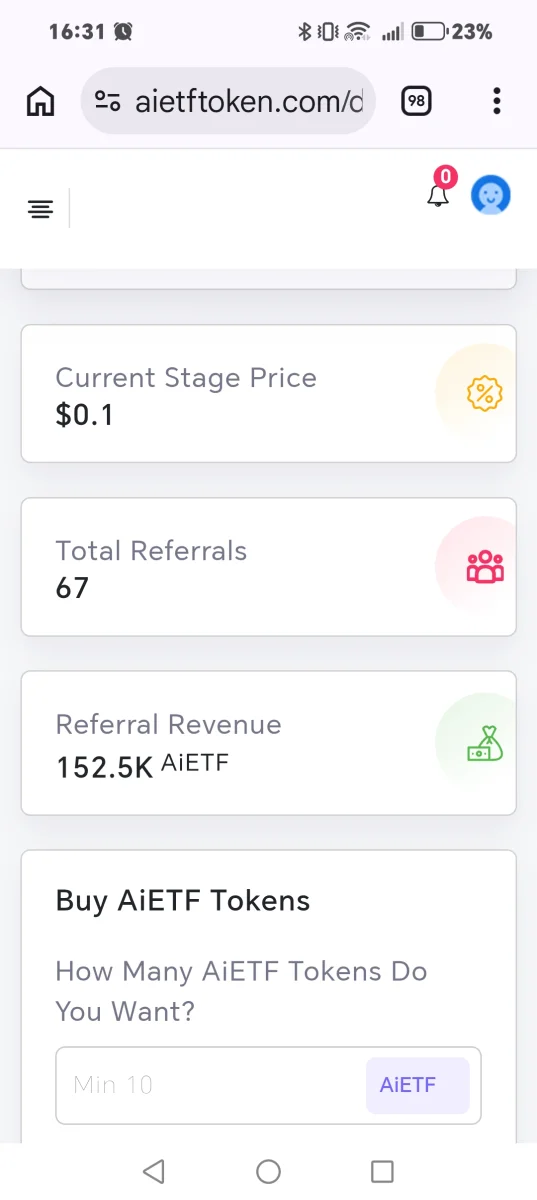Focus the Min 10 token amount field
This screenshot has width=537, height=1200.
pos(268,1085)
